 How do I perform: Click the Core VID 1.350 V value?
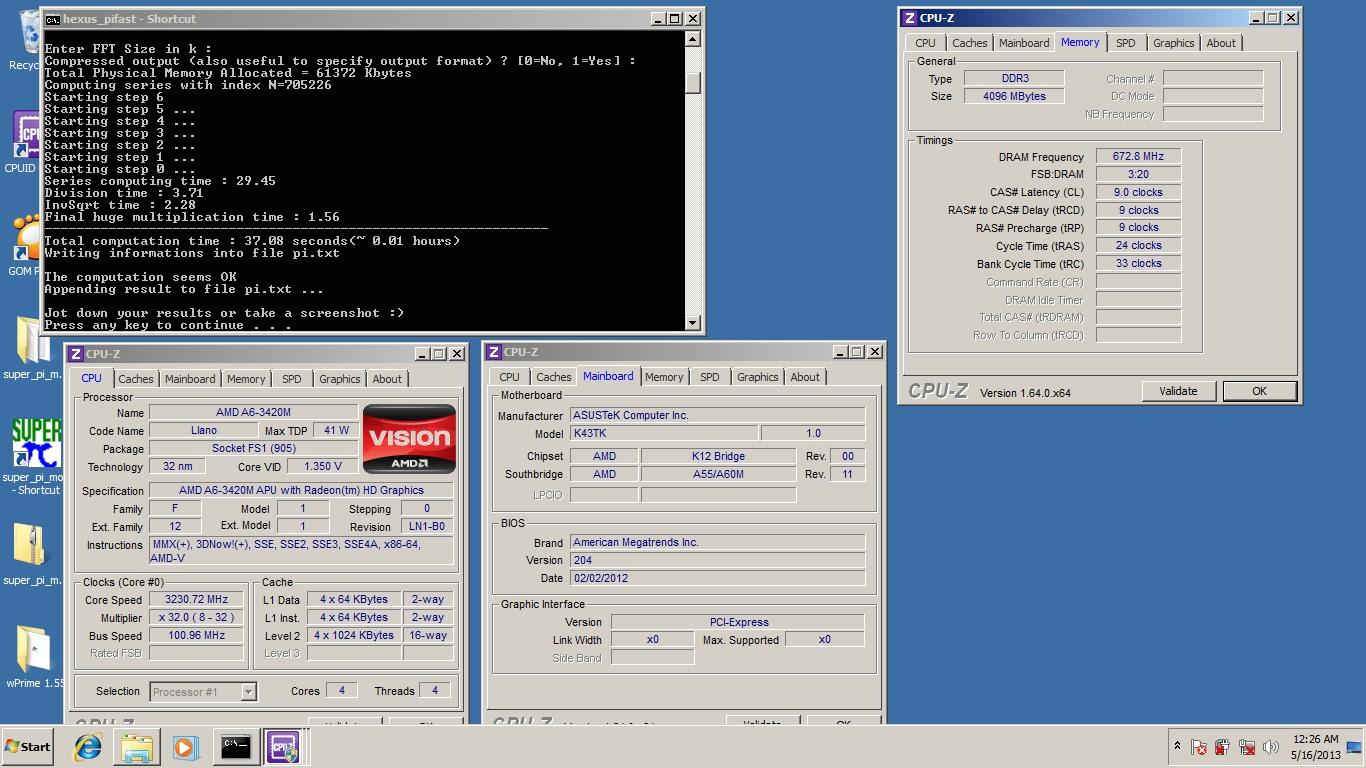pos(322,467)
